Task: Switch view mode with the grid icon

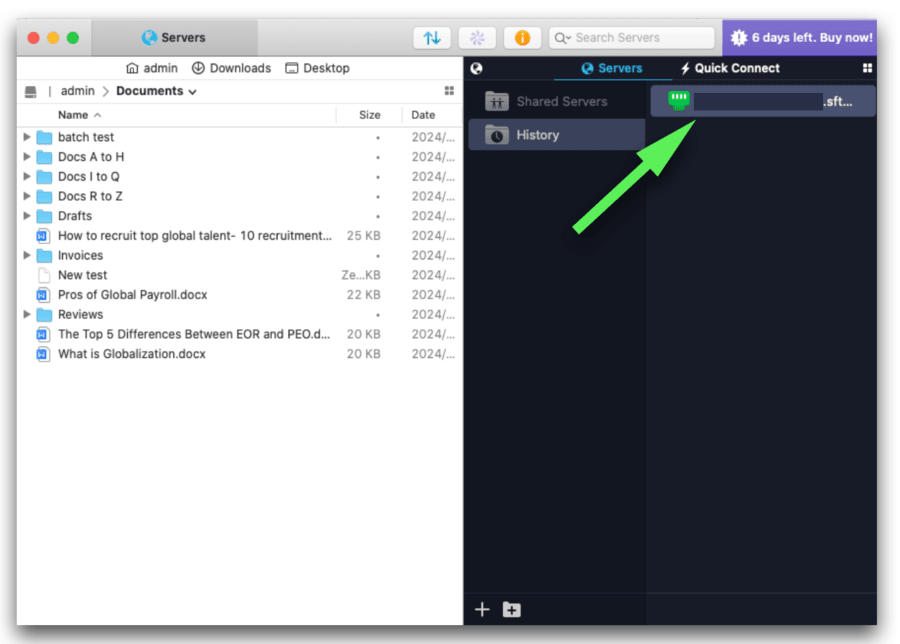Action: tap(449, 91)
